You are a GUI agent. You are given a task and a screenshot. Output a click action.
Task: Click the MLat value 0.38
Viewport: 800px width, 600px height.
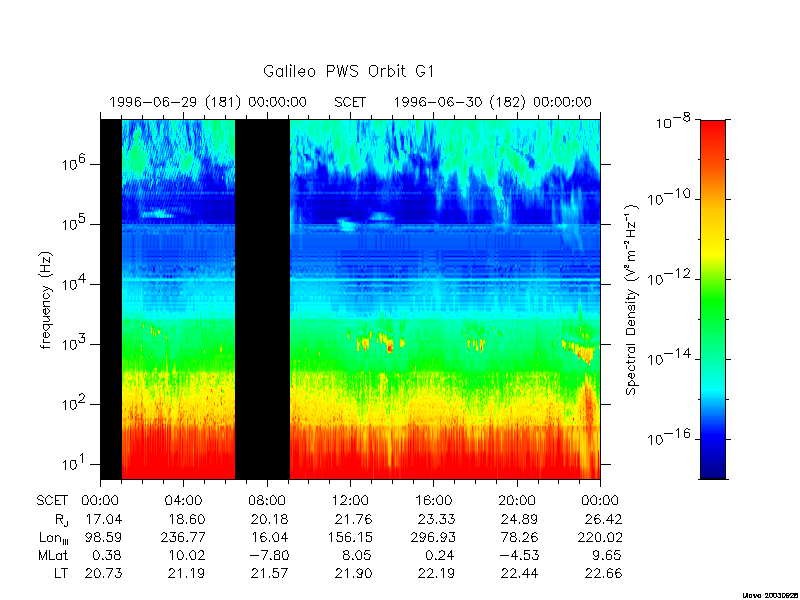pos(107,555)
